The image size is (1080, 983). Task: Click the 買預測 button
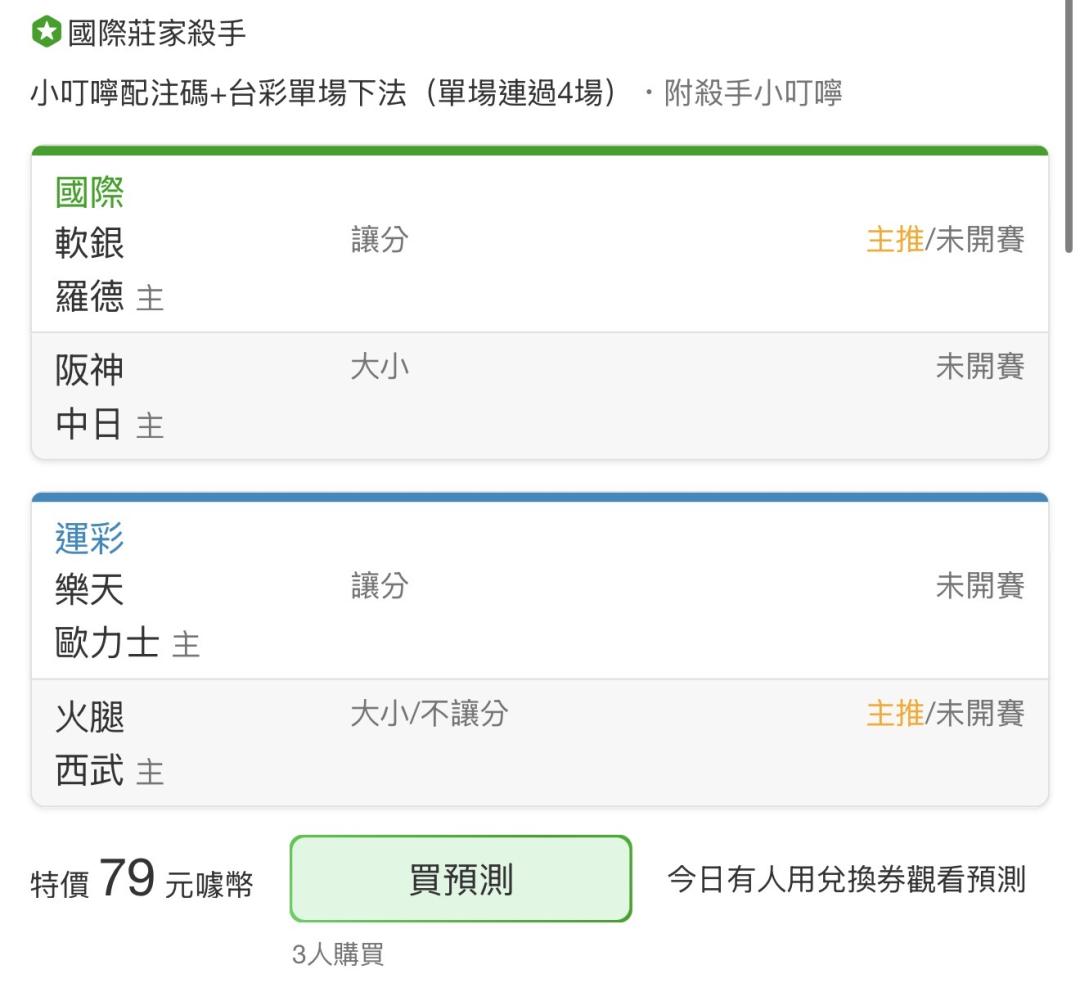[x=461, y=878]
